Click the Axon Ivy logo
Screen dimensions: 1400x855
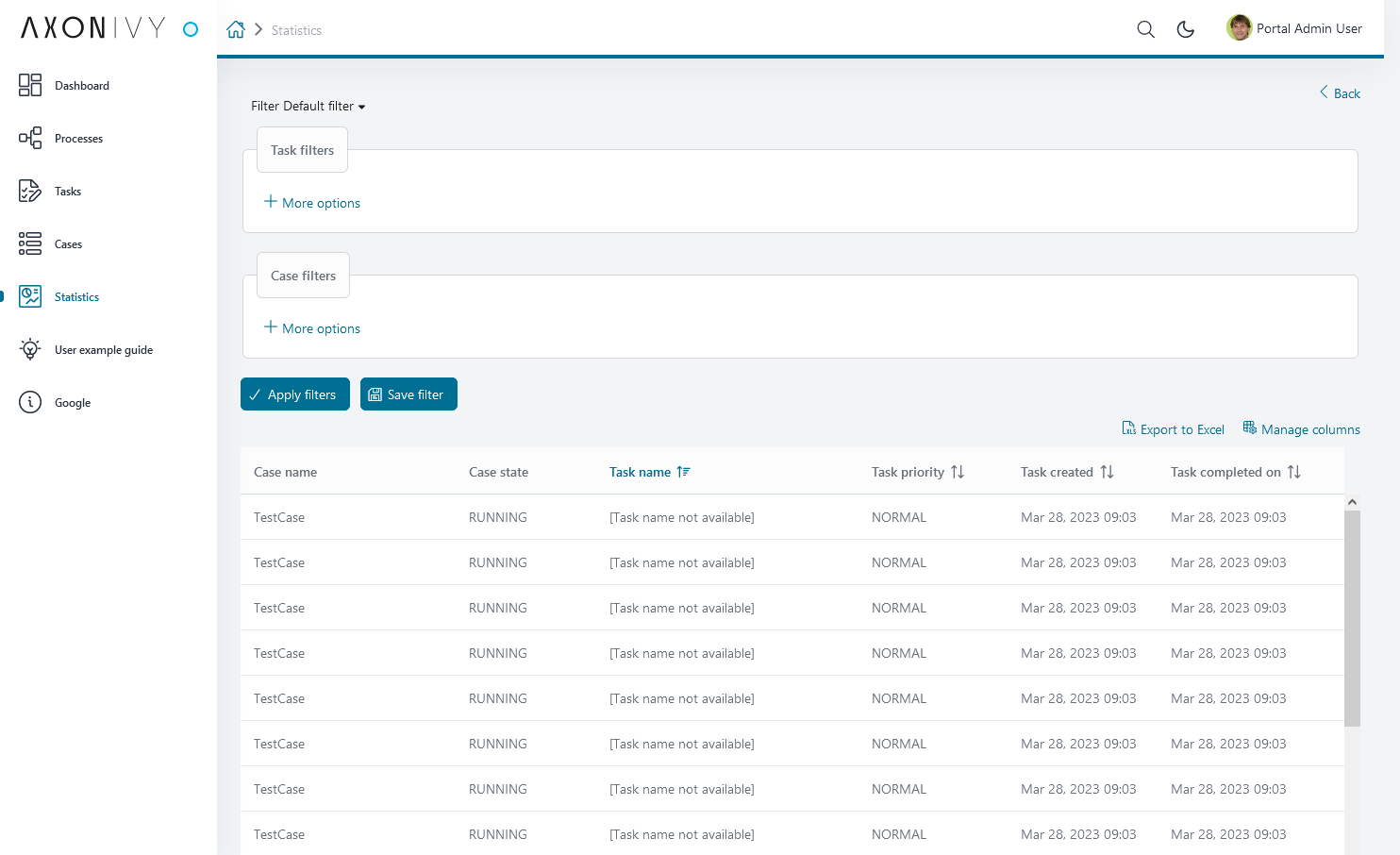point(93,28)
